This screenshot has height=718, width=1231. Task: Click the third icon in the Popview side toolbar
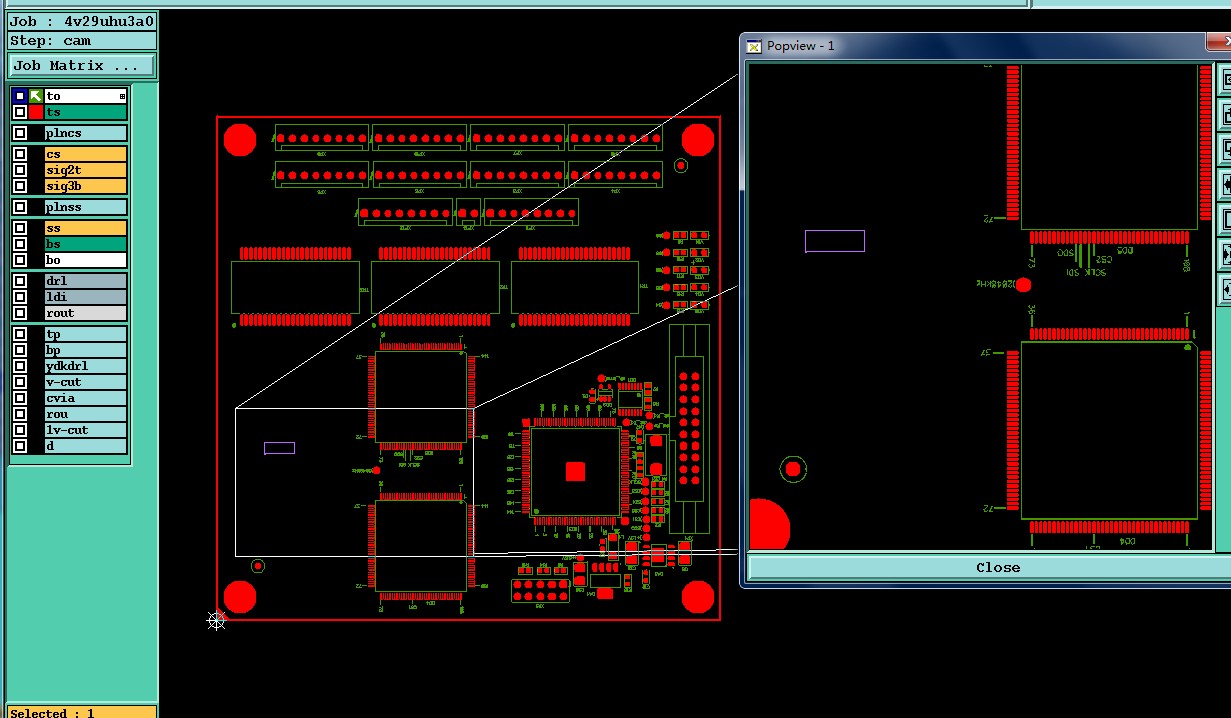(1224, 149)
